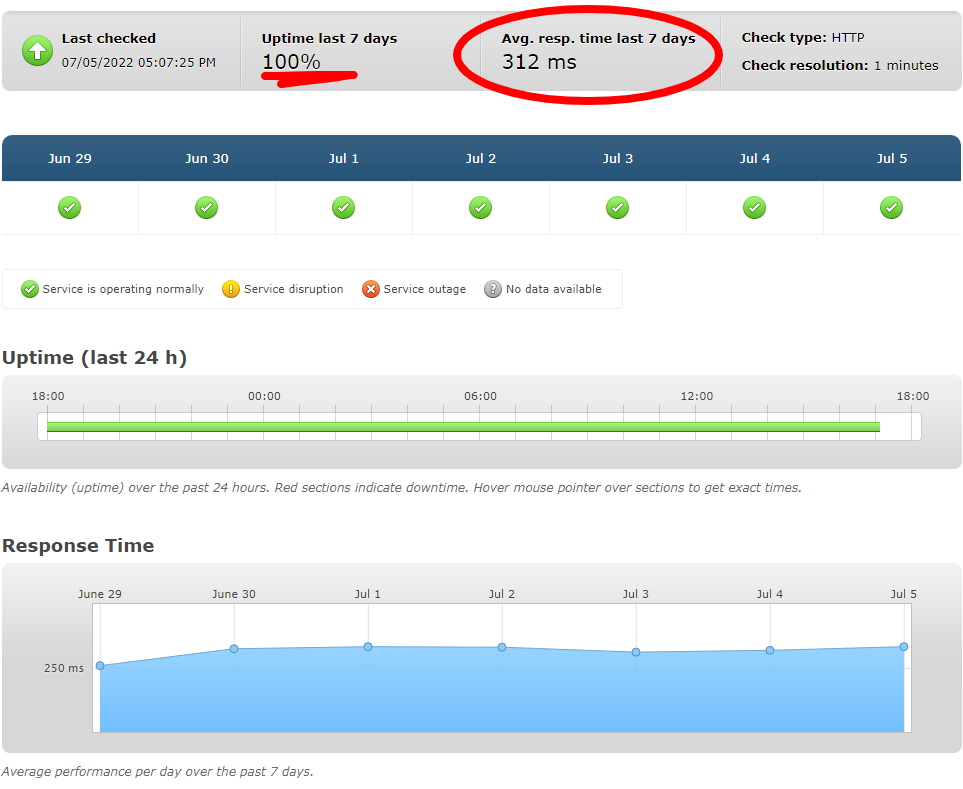The image size is (963, 789).
Task: Select the Jul 3 column header
Action: [617, 158]
